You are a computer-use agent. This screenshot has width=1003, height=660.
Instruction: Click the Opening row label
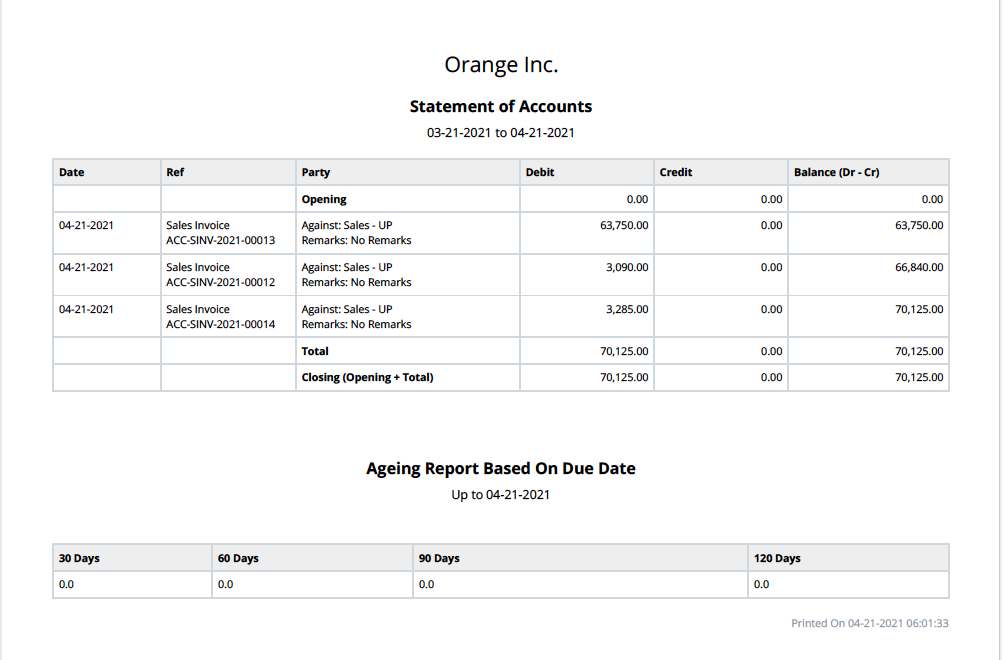point(320,198)
